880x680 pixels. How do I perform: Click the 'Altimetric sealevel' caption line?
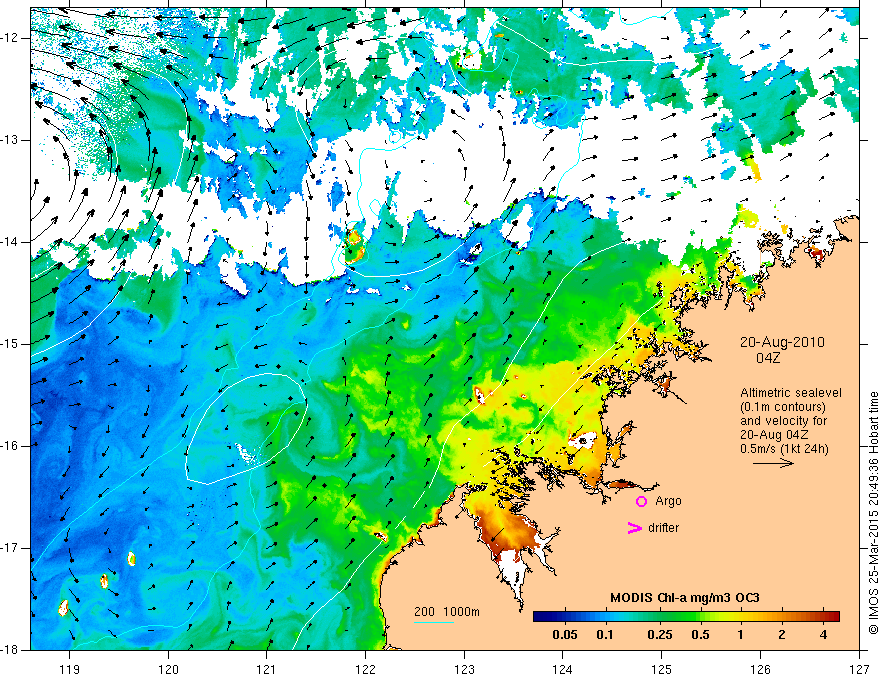pyautogui.click(x=791, y=393)
